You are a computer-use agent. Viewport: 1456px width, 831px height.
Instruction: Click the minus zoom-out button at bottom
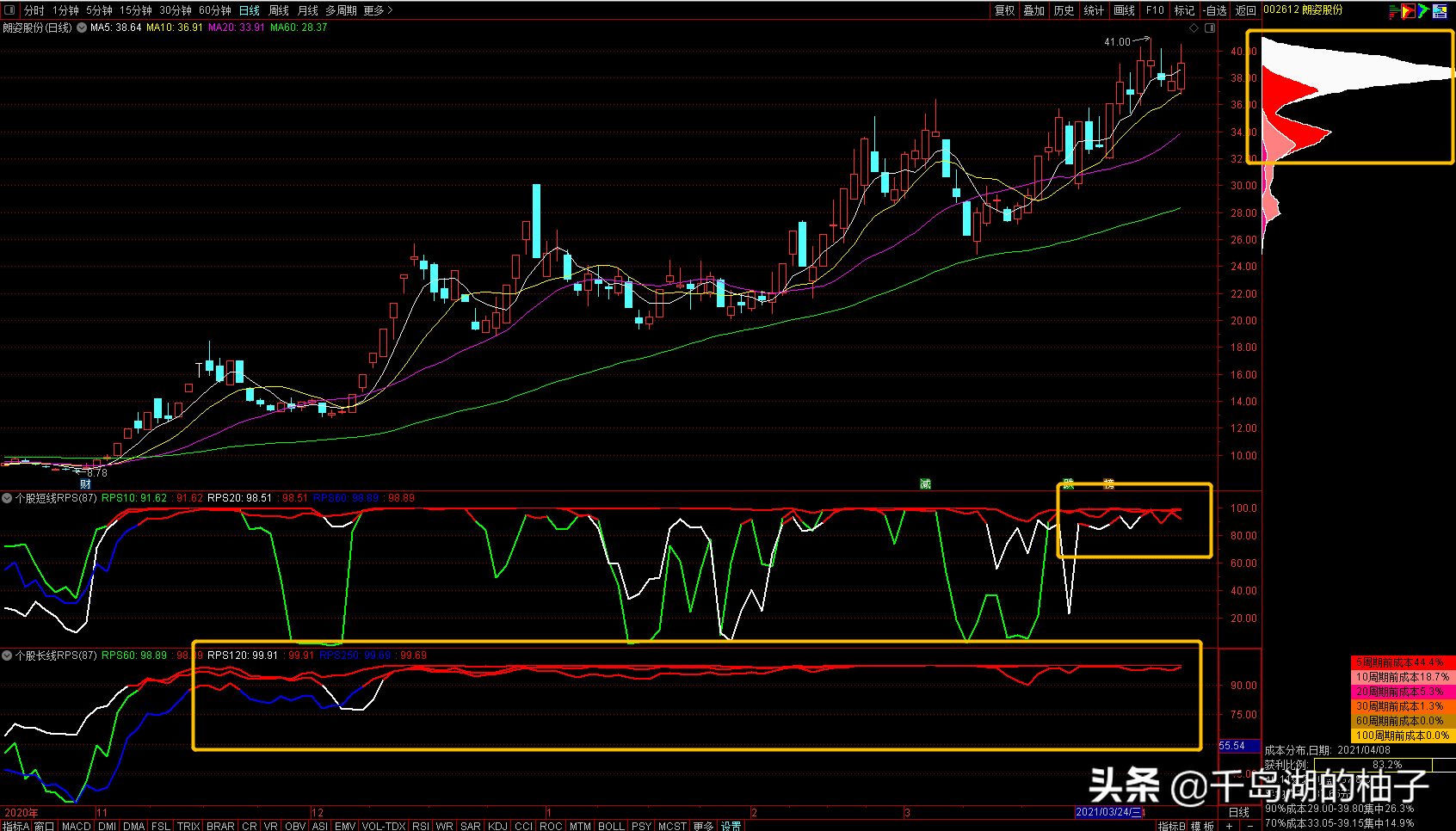tap(1249, 826)
